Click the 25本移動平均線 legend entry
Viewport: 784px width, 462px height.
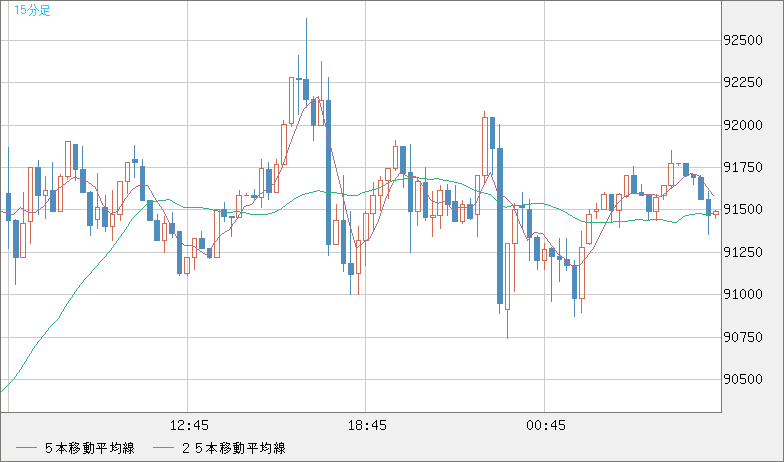tap(219, 448)
